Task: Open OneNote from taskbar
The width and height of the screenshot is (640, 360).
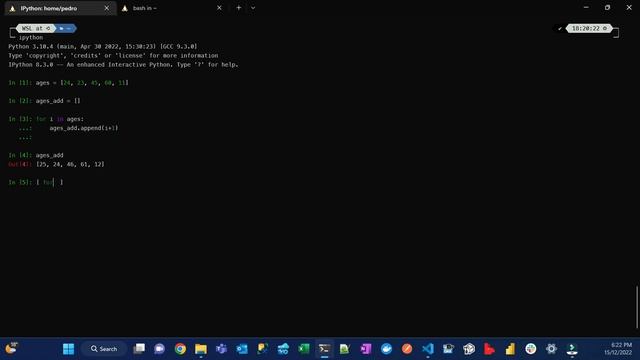Action: tap(366, 349)
